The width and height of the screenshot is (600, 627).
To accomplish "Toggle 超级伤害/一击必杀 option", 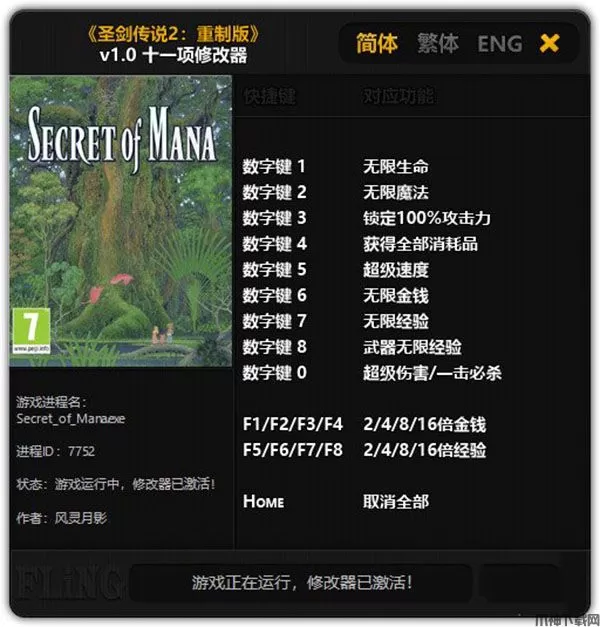I will click(432, 373).
